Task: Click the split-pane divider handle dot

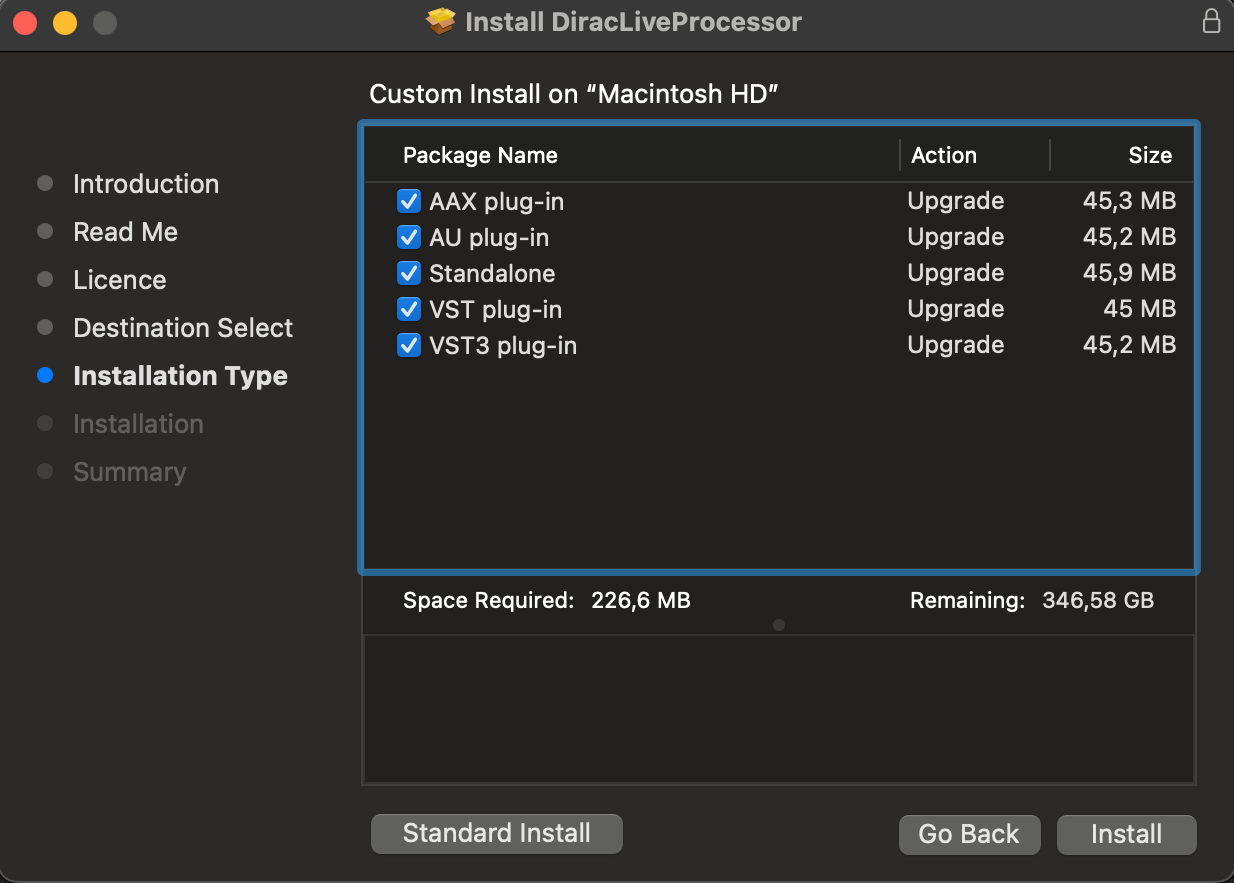Action: [779, 625]
